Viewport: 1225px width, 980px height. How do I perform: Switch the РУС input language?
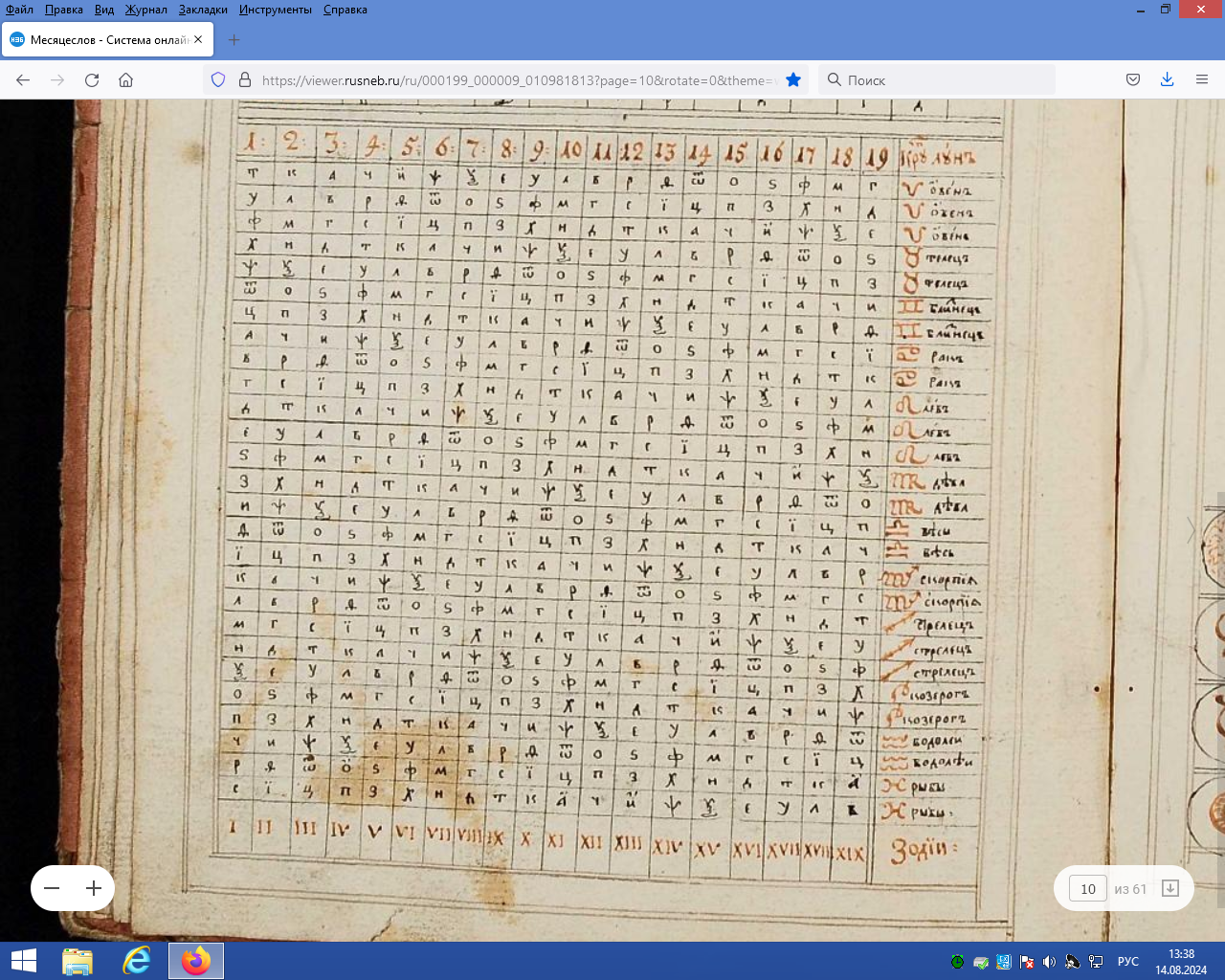tap(1128, 962)
